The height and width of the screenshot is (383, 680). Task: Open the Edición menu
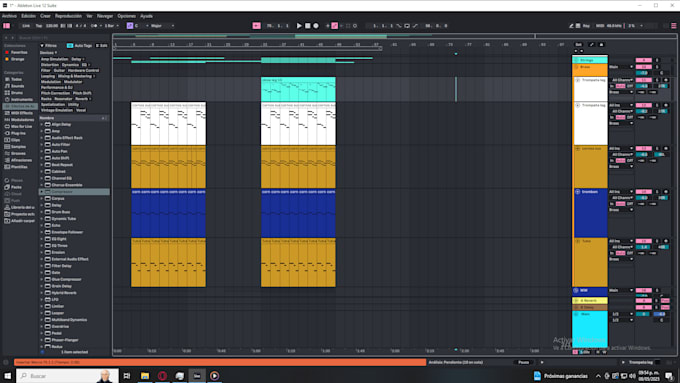click(x=29, y=16)
